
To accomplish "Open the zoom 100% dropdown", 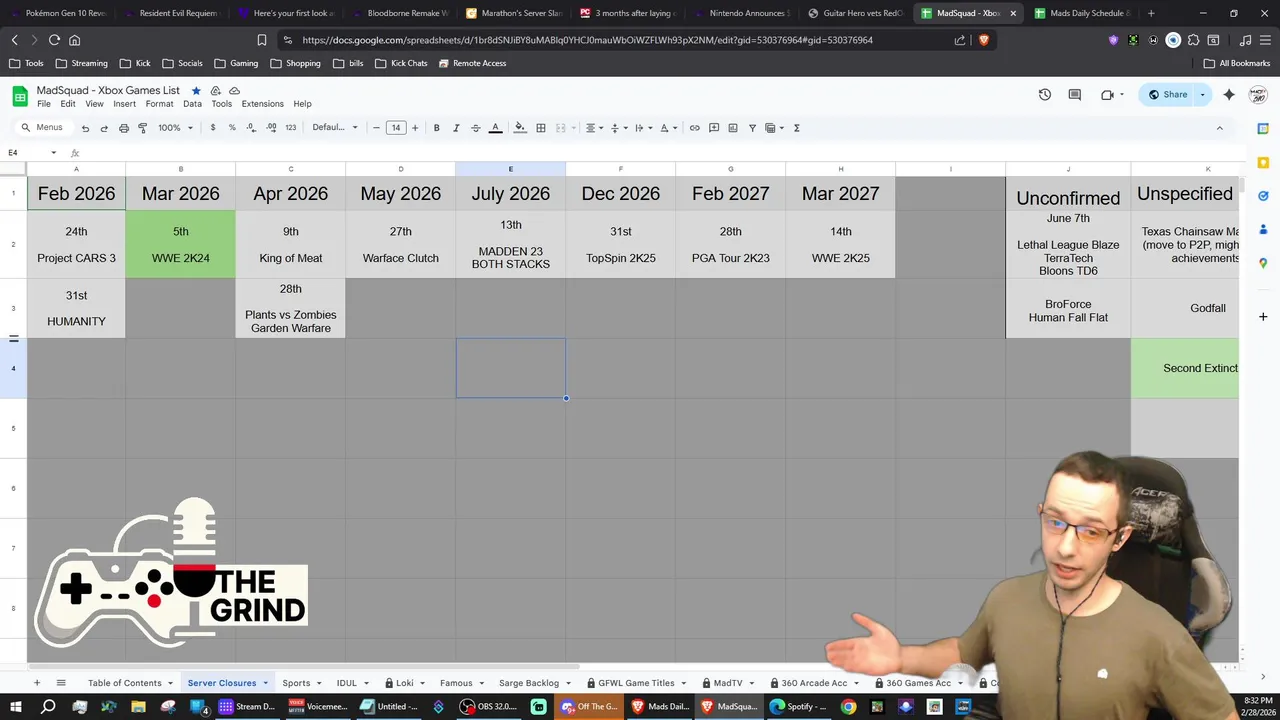I will [x=175, y=128].
